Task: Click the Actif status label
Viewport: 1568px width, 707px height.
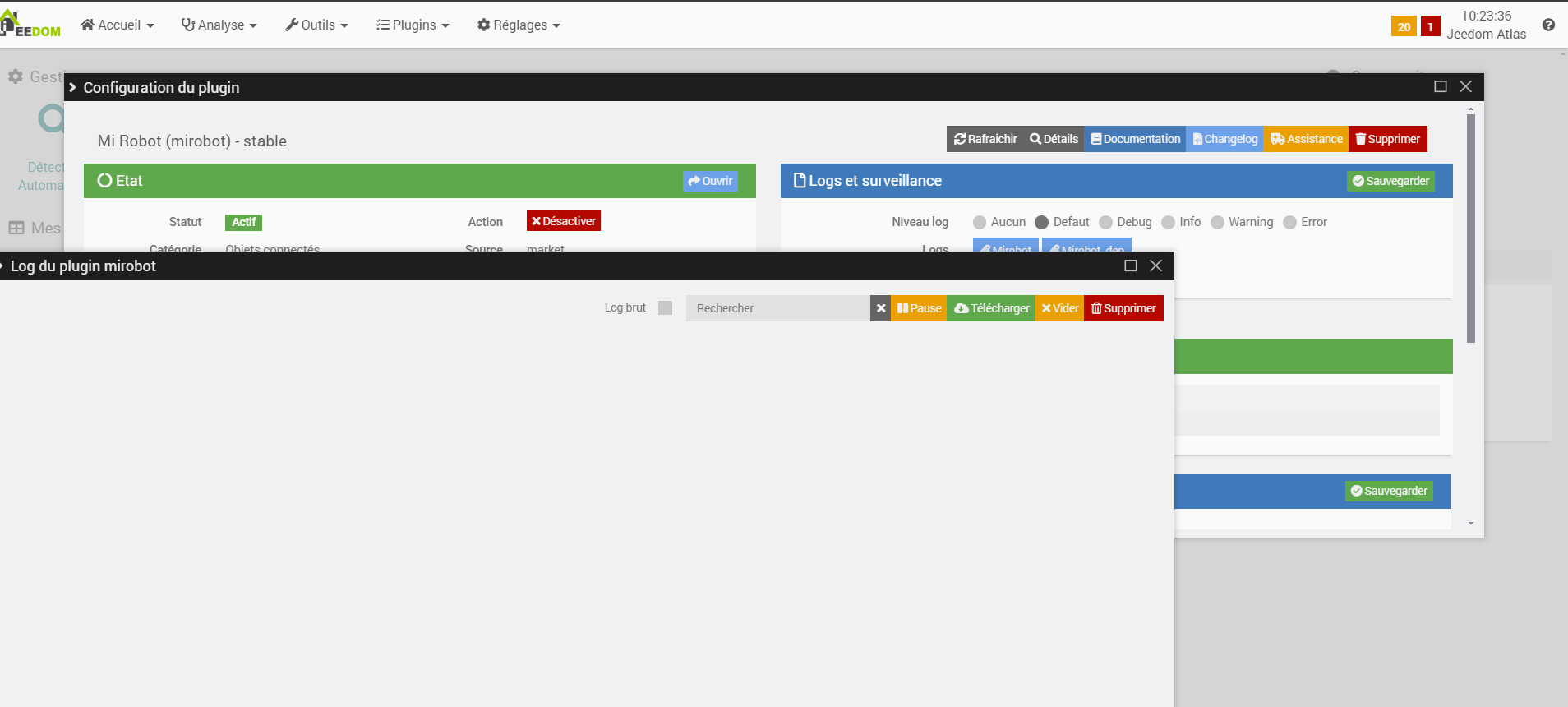Action: tap(243, 222)
